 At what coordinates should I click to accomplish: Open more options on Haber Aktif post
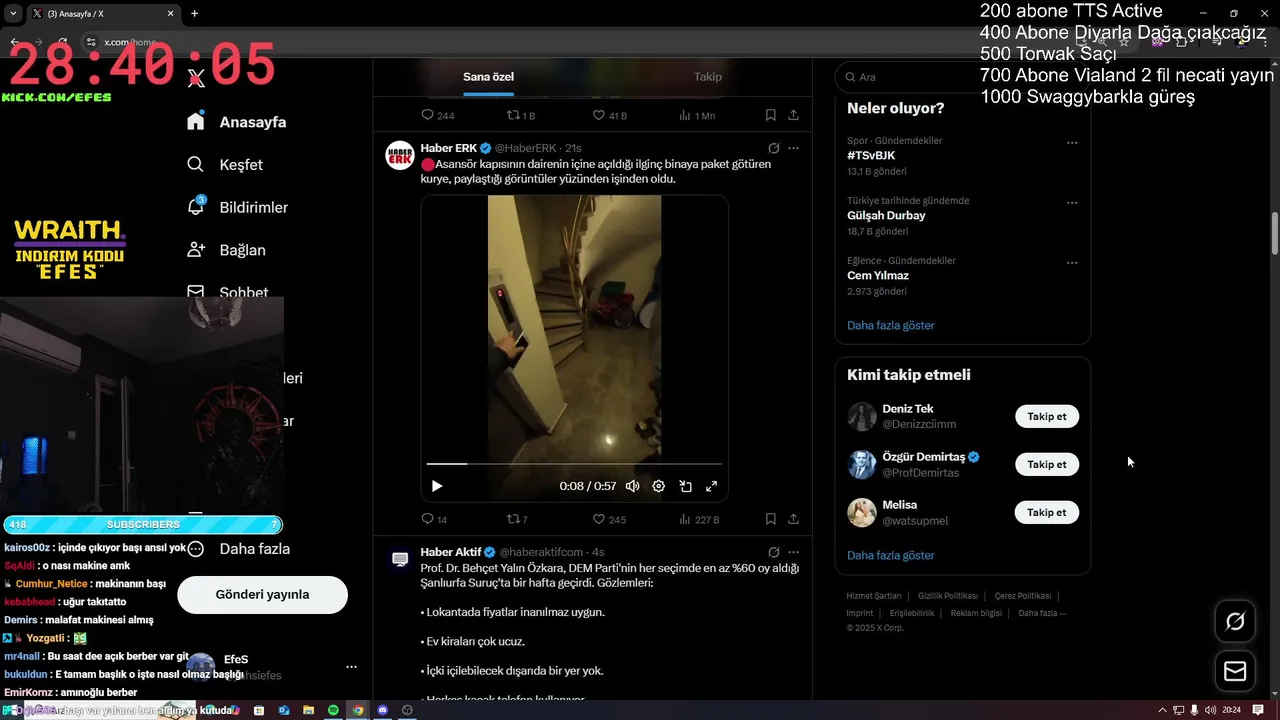[x=793, y=552]
